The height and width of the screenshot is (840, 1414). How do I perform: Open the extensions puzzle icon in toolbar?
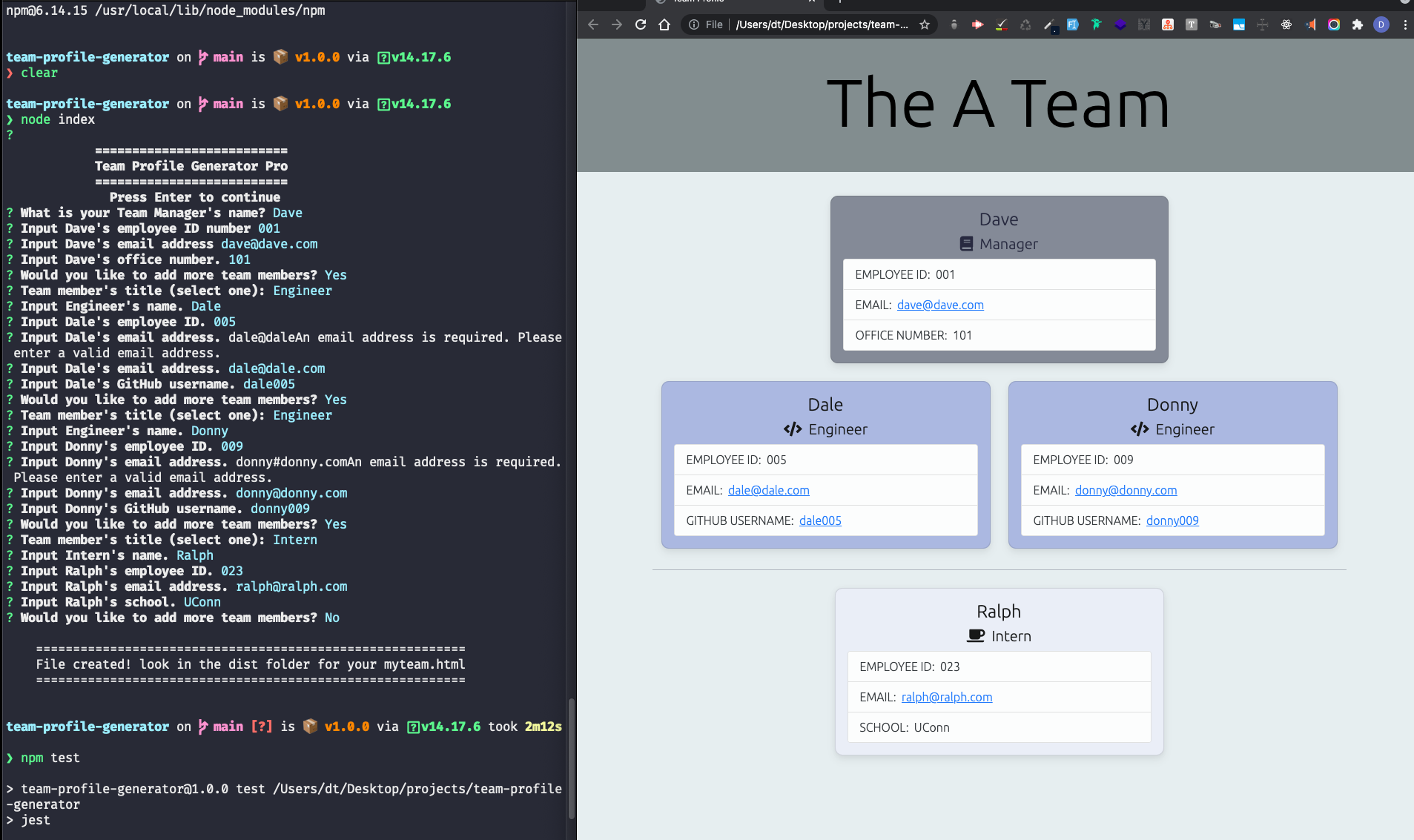point(1356,24)
